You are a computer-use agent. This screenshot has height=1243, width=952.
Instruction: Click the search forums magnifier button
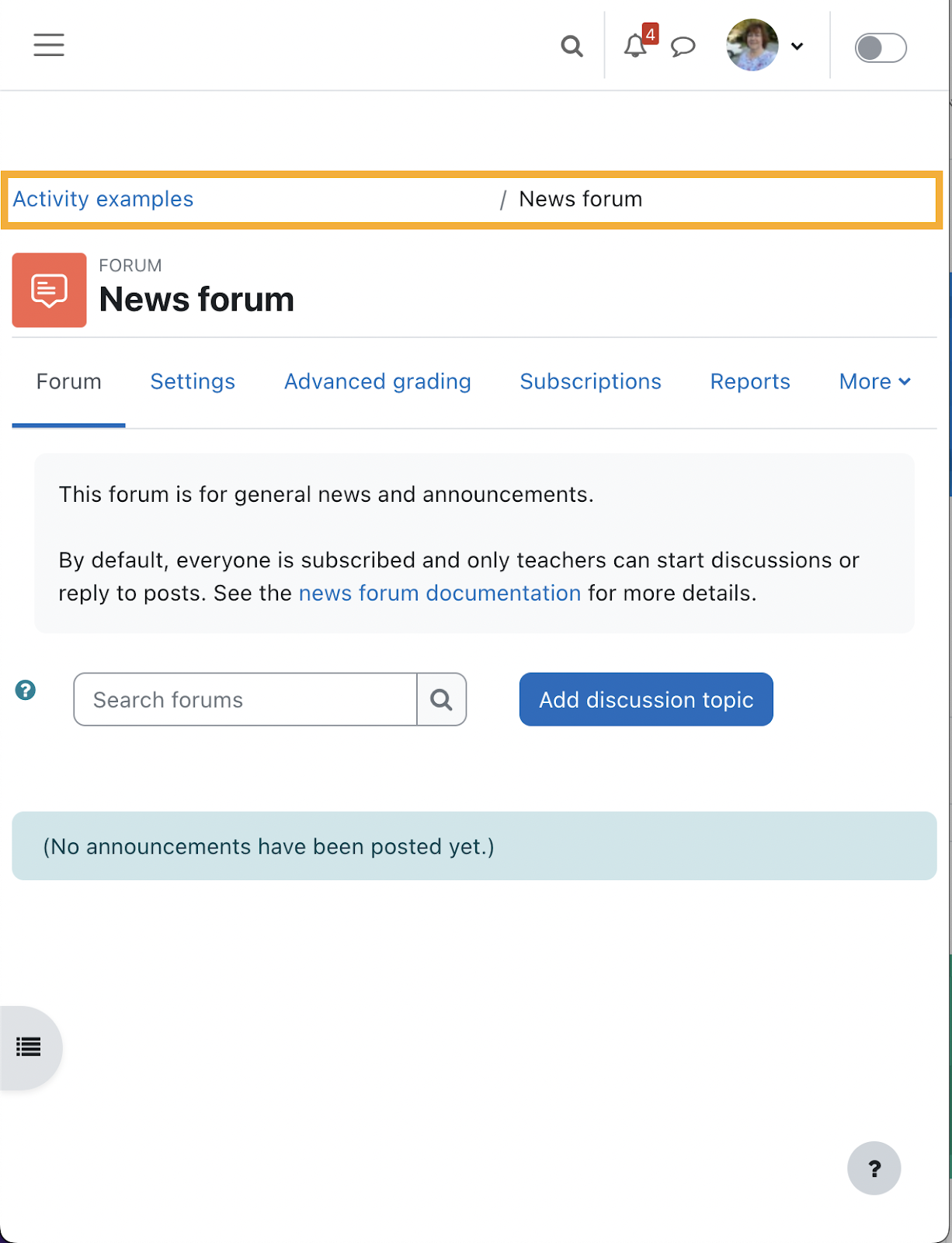point(442,699)
